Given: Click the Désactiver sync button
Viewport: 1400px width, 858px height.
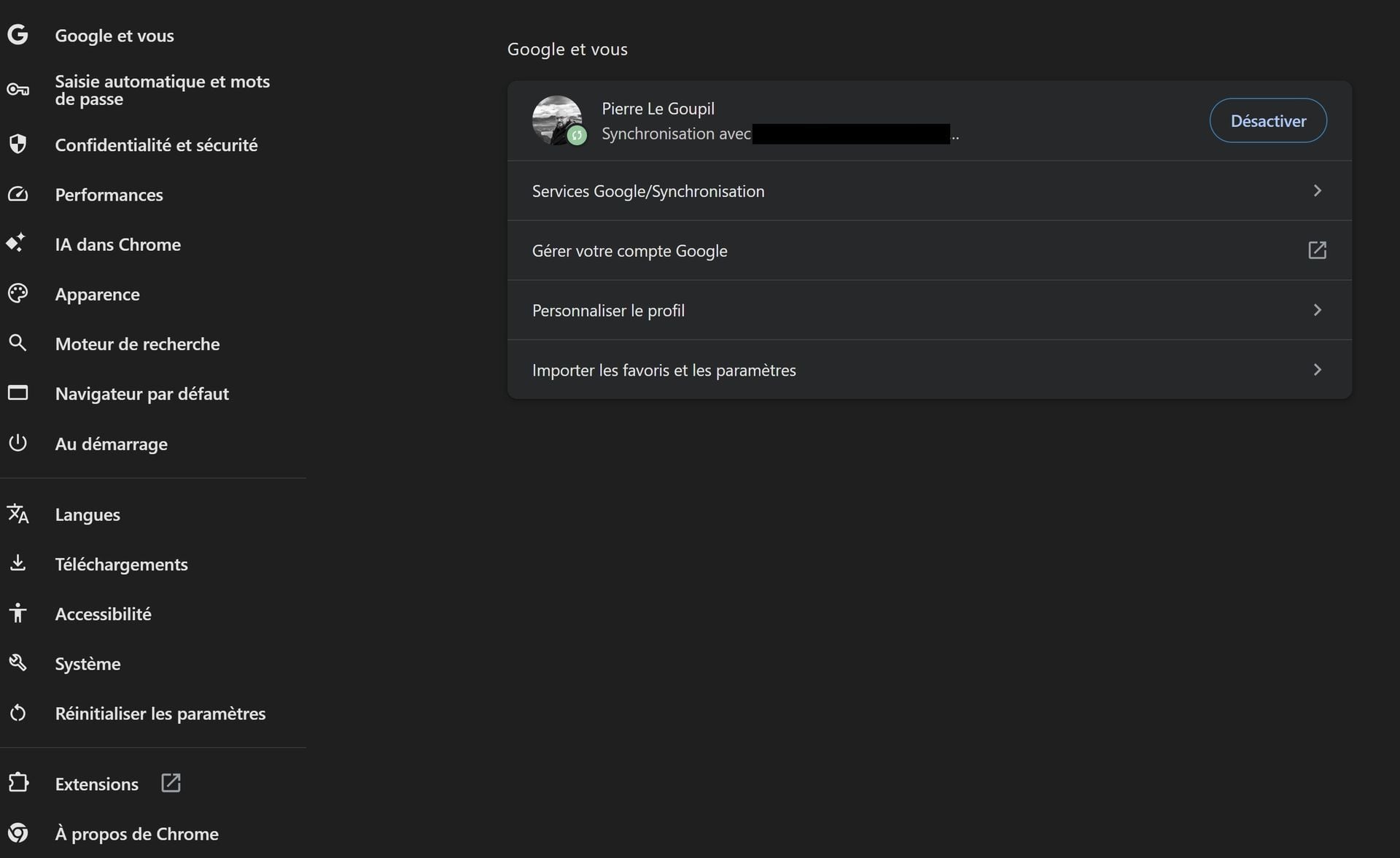Looking at the screenshot, I should point(1268,120).
